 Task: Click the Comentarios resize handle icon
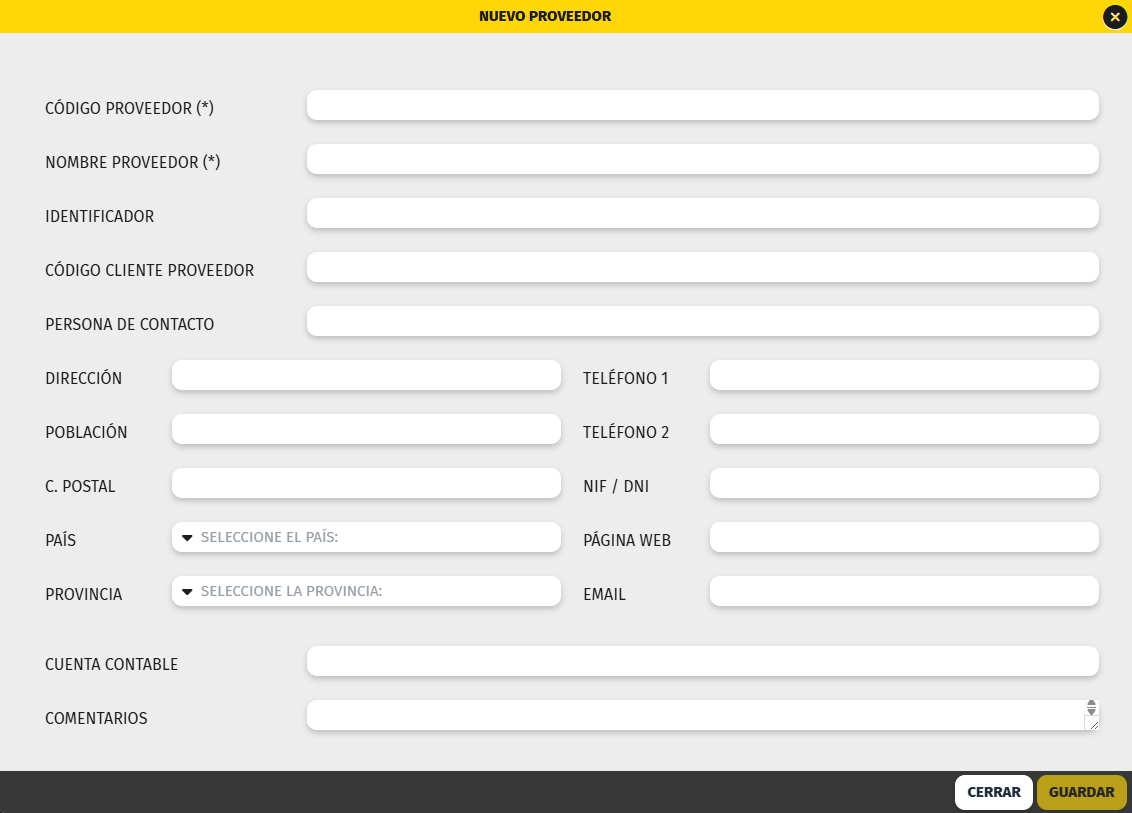pyautogui.click(x=1093, y=723)
